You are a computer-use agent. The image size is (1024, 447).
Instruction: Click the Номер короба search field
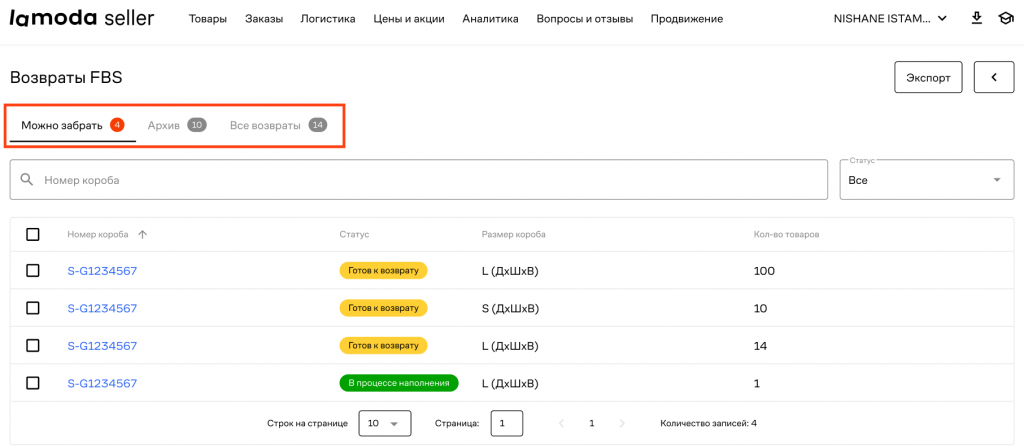click(430, 180)
